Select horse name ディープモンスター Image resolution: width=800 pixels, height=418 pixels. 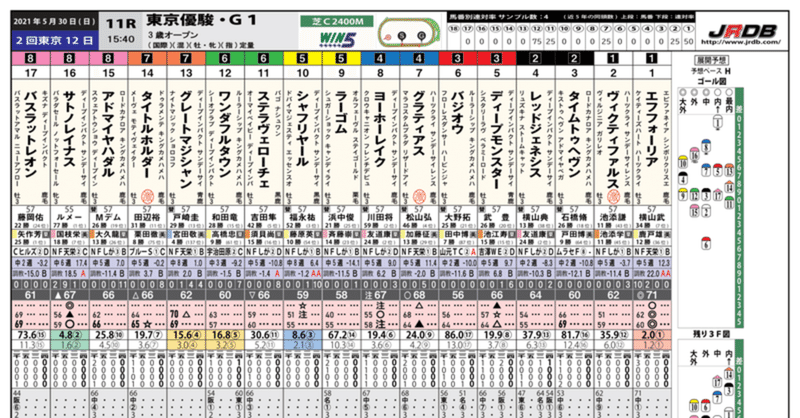[496, 139]
